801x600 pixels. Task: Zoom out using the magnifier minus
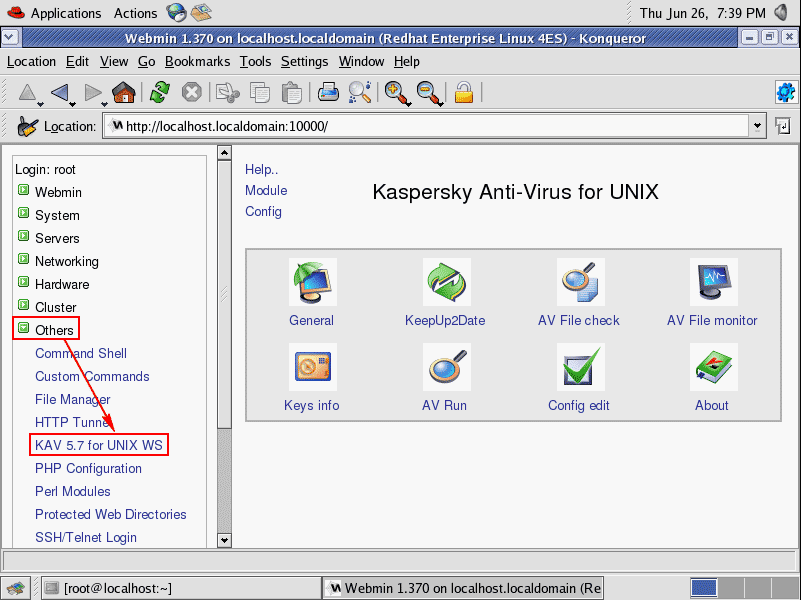pyautogui.click(x=428, y=92)
